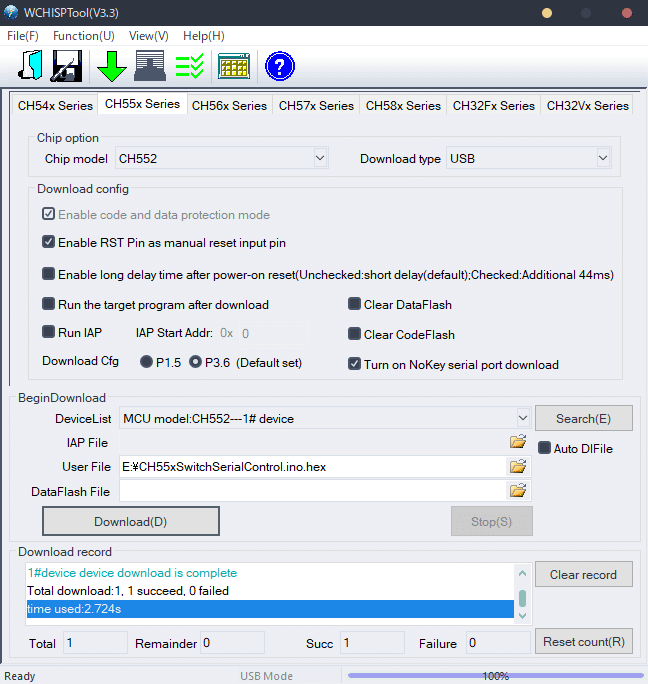Click the green download arrow icon

(112, 66)
